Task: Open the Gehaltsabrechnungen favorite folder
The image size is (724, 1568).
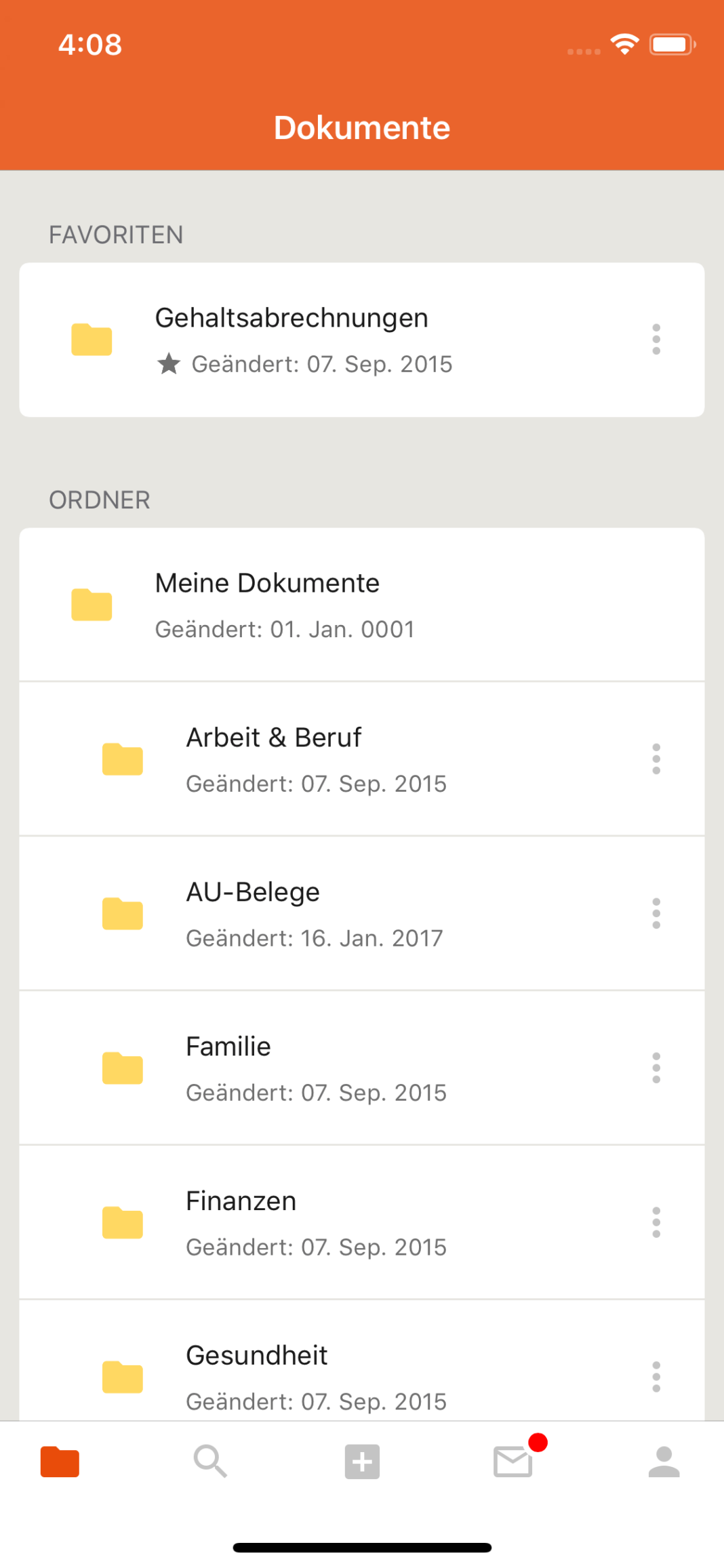Action: click(x=291, y=319)
